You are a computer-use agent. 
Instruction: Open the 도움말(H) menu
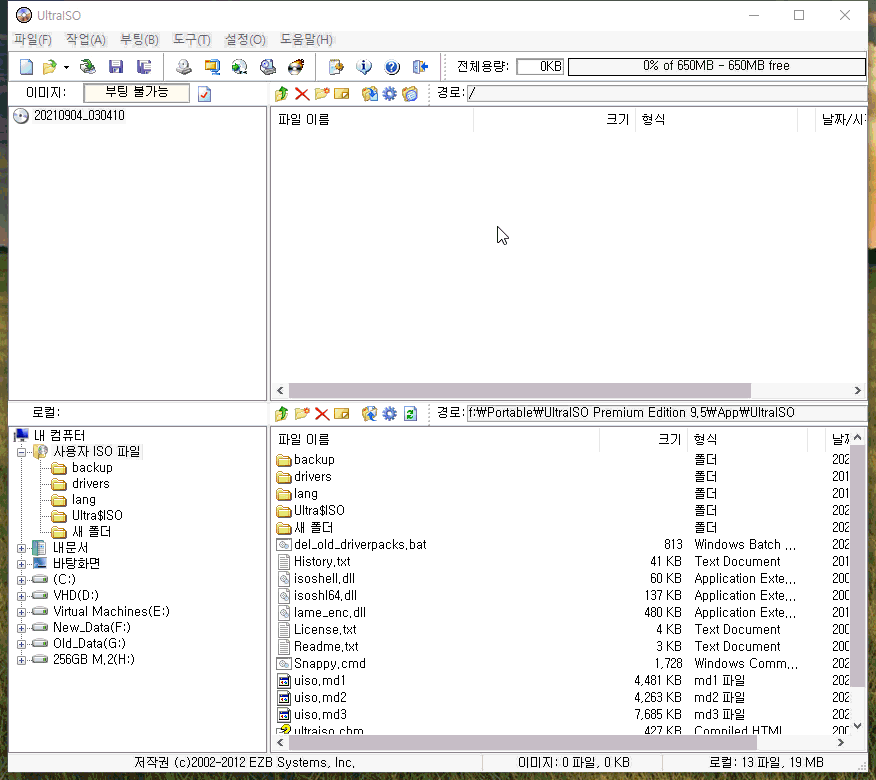click(306, 40)
